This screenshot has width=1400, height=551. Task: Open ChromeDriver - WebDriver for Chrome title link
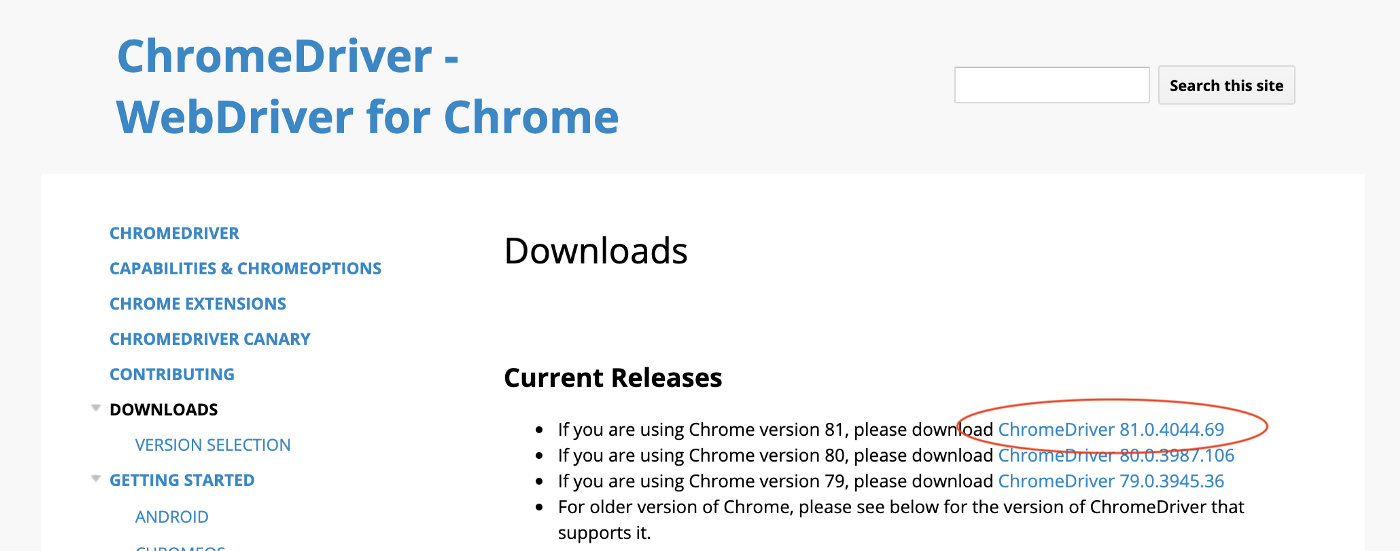tap(367, 86)
